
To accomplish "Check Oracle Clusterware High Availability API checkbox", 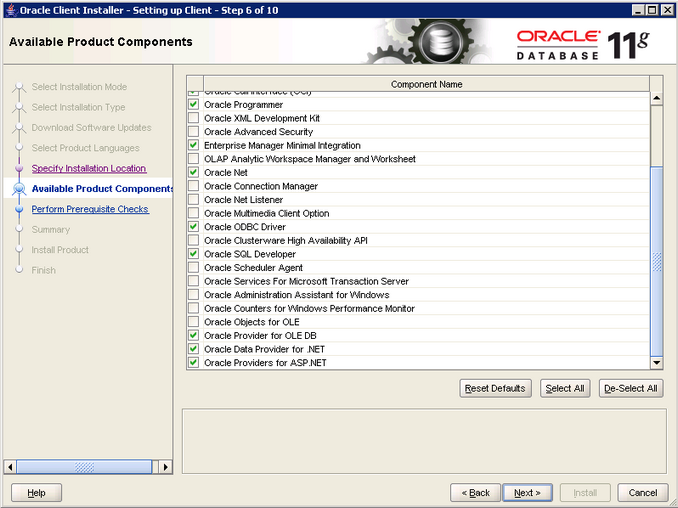I will tap(193, 240).
